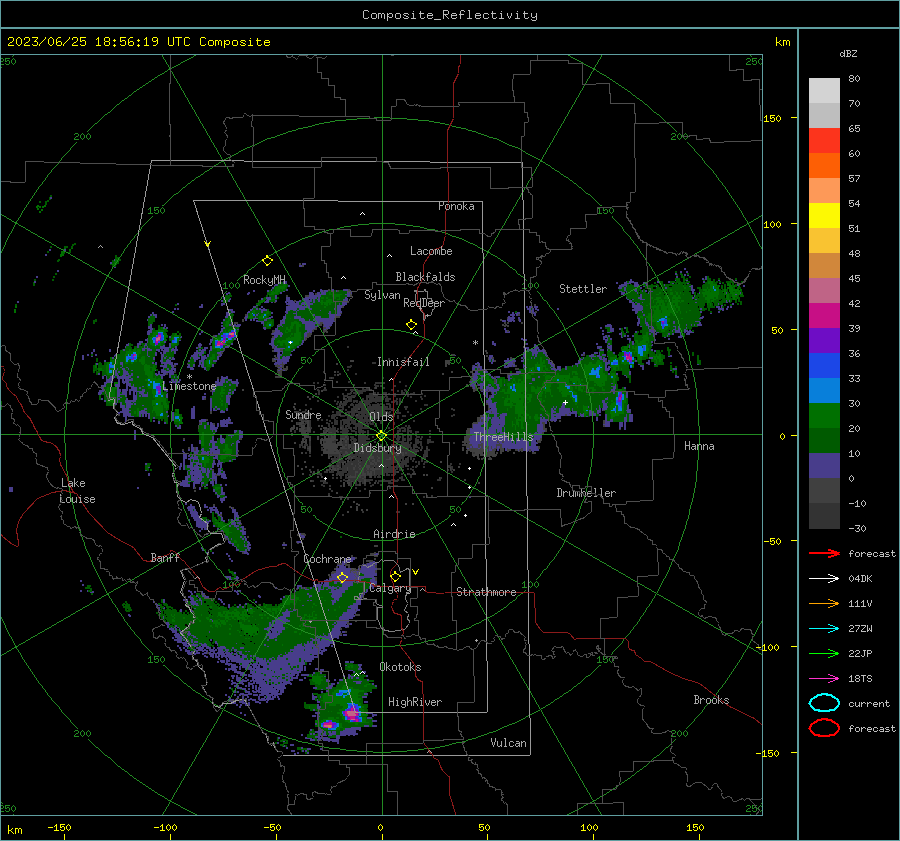Click the Drumheller city label
The width and height of the screenshot is (900, 841).
tap(586, 493)
